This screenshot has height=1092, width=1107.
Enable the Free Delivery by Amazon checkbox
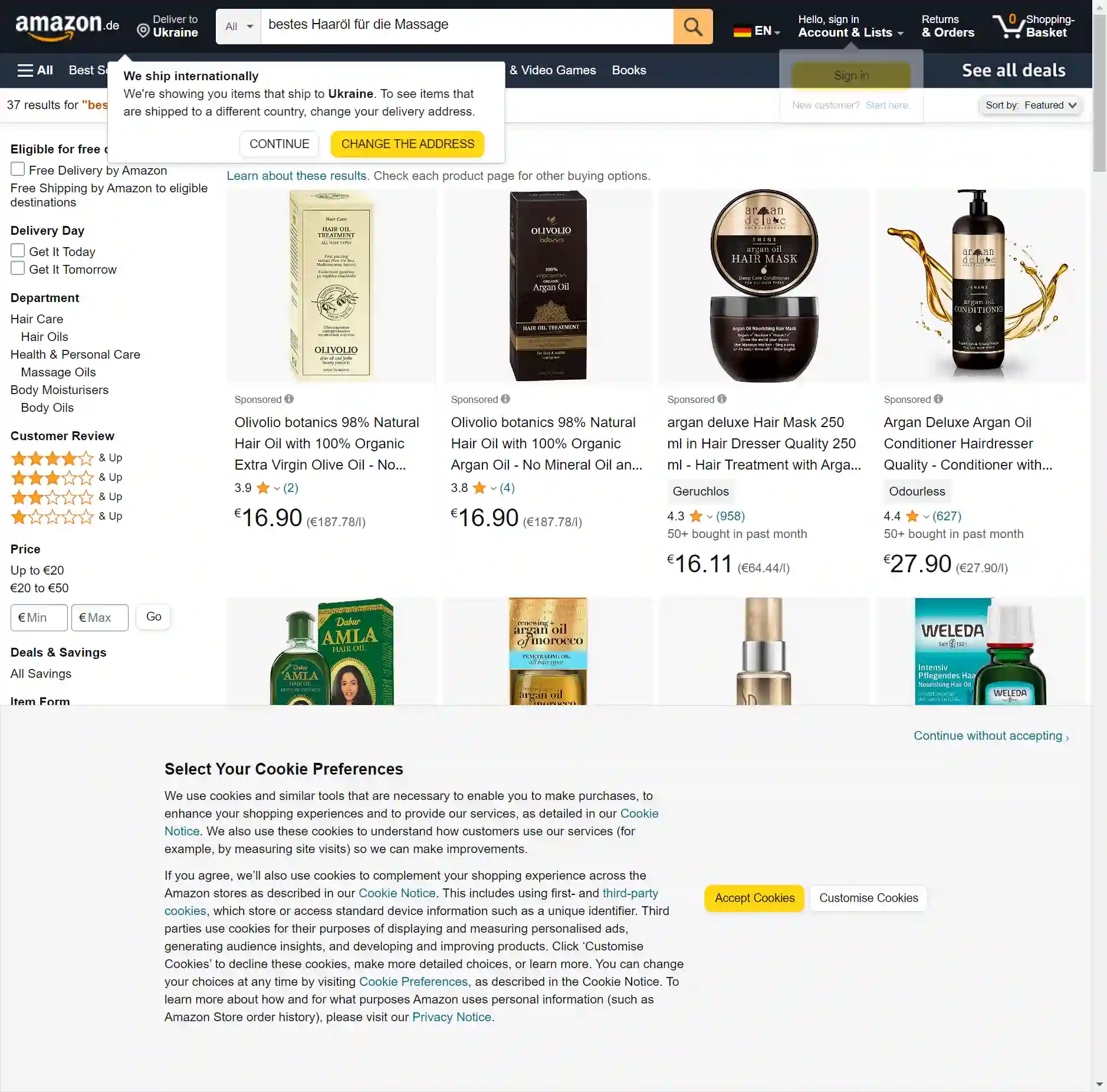(18, 169)
